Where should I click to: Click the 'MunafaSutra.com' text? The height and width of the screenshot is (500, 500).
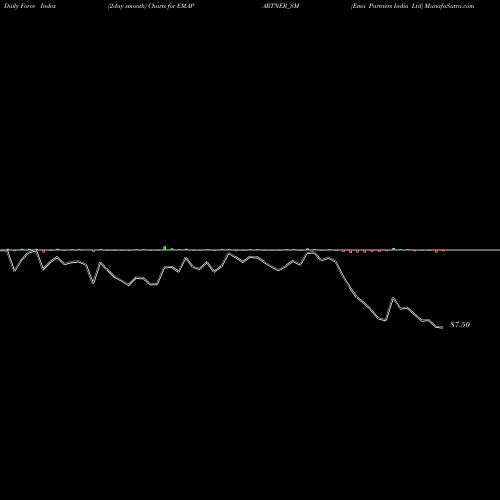[449, 6]
